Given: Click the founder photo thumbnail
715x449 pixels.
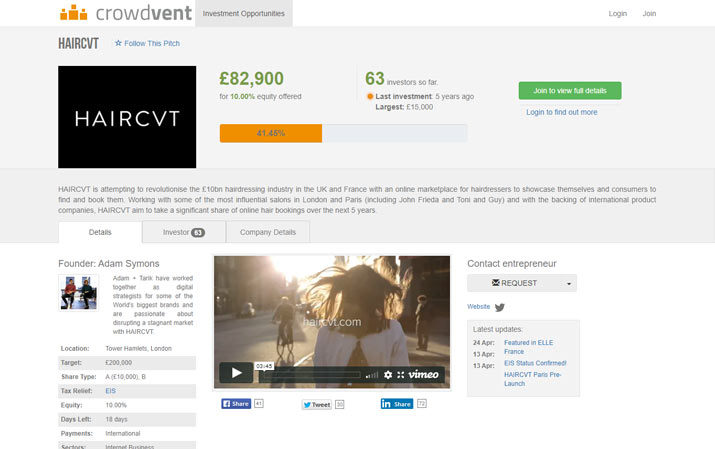Looking at the screenshot, I should click(78, 293).
